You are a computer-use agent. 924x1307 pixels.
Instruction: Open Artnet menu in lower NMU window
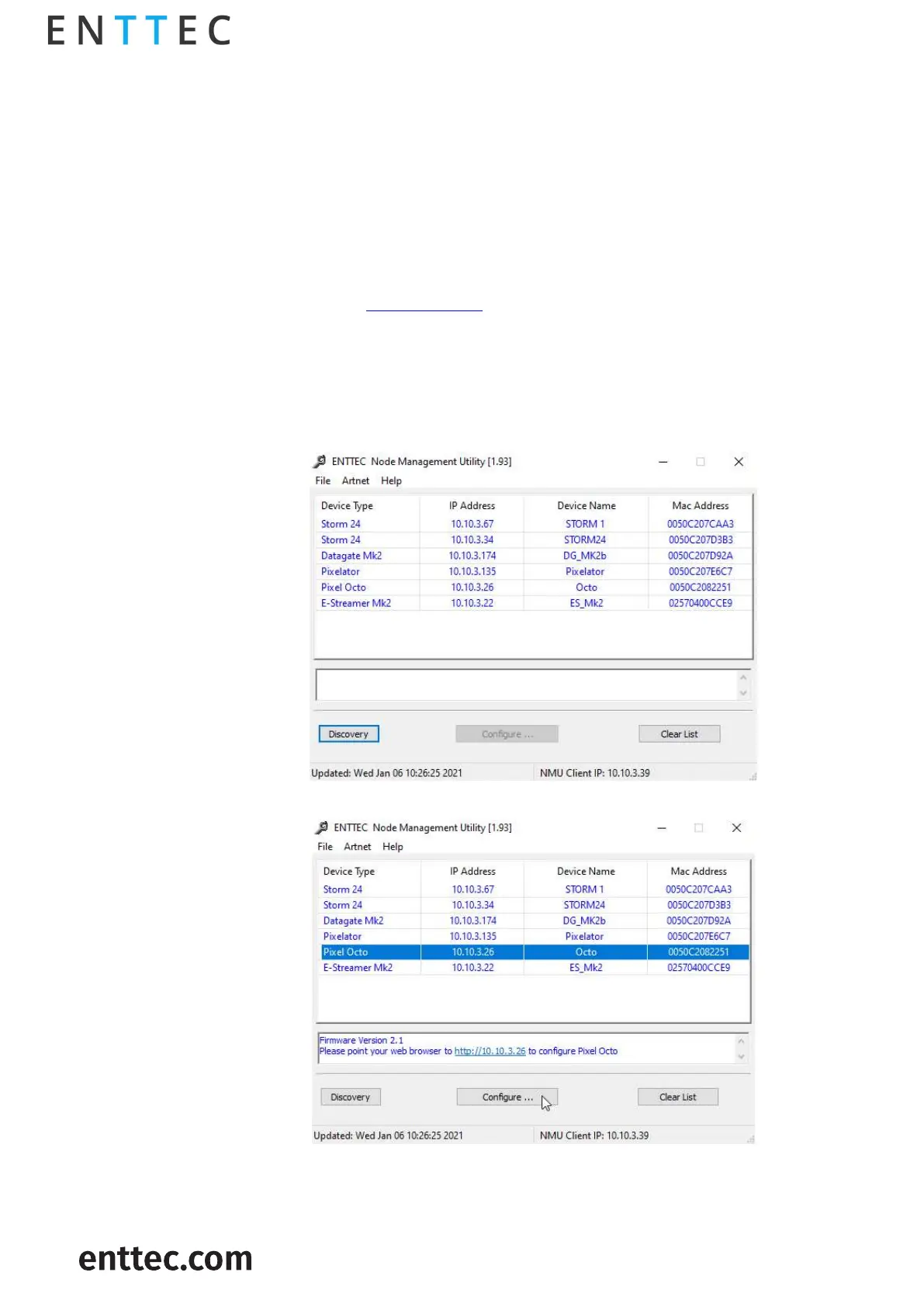pos(358,847)
